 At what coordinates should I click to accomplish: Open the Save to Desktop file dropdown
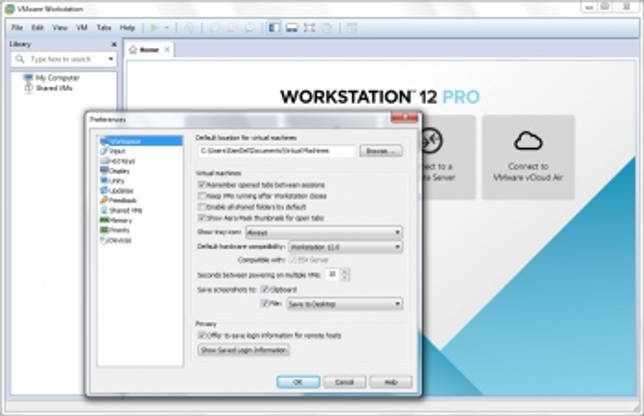pos(344,304)
